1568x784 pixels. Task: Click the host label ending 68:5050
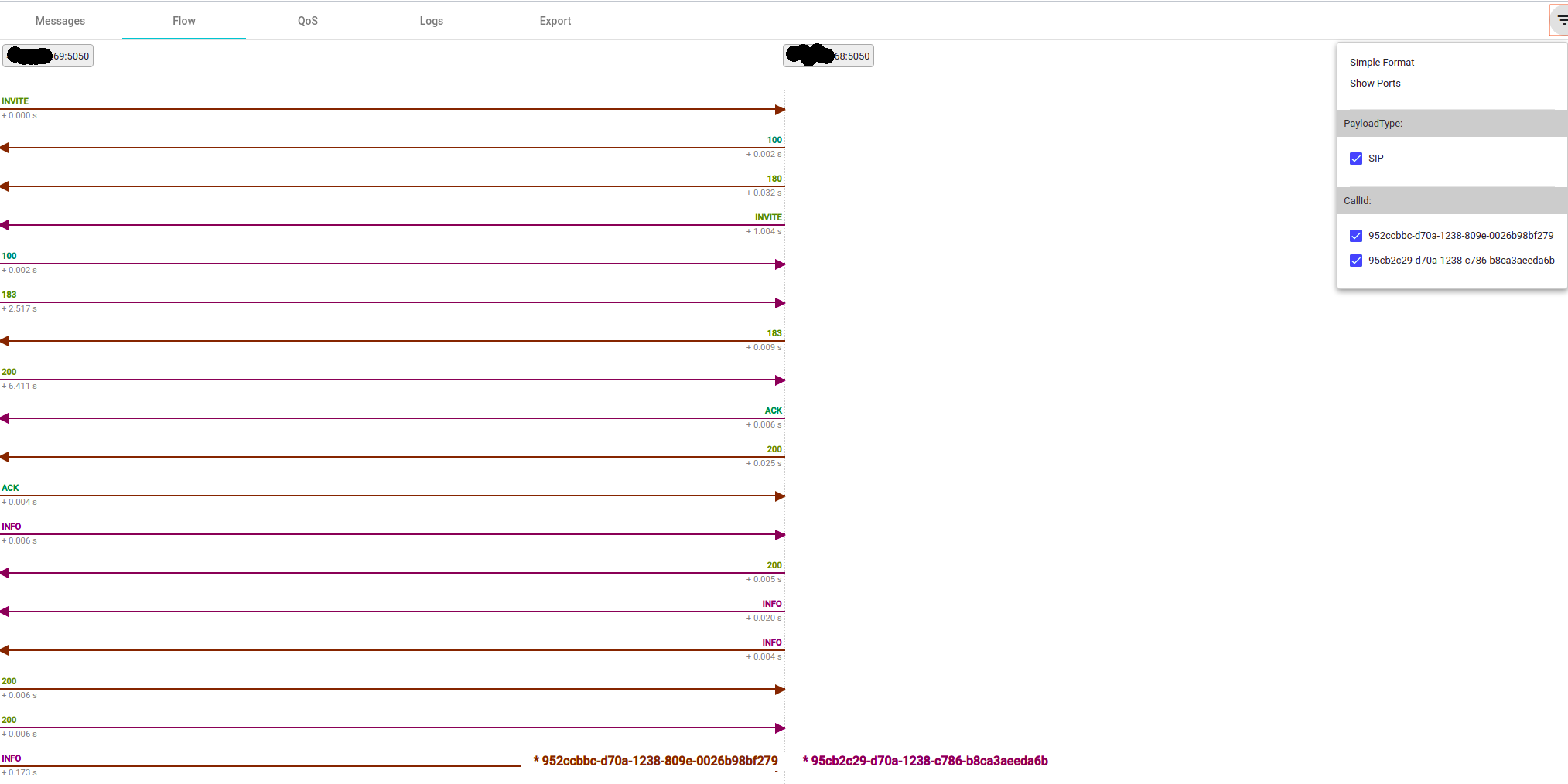[x=828, y=55]
